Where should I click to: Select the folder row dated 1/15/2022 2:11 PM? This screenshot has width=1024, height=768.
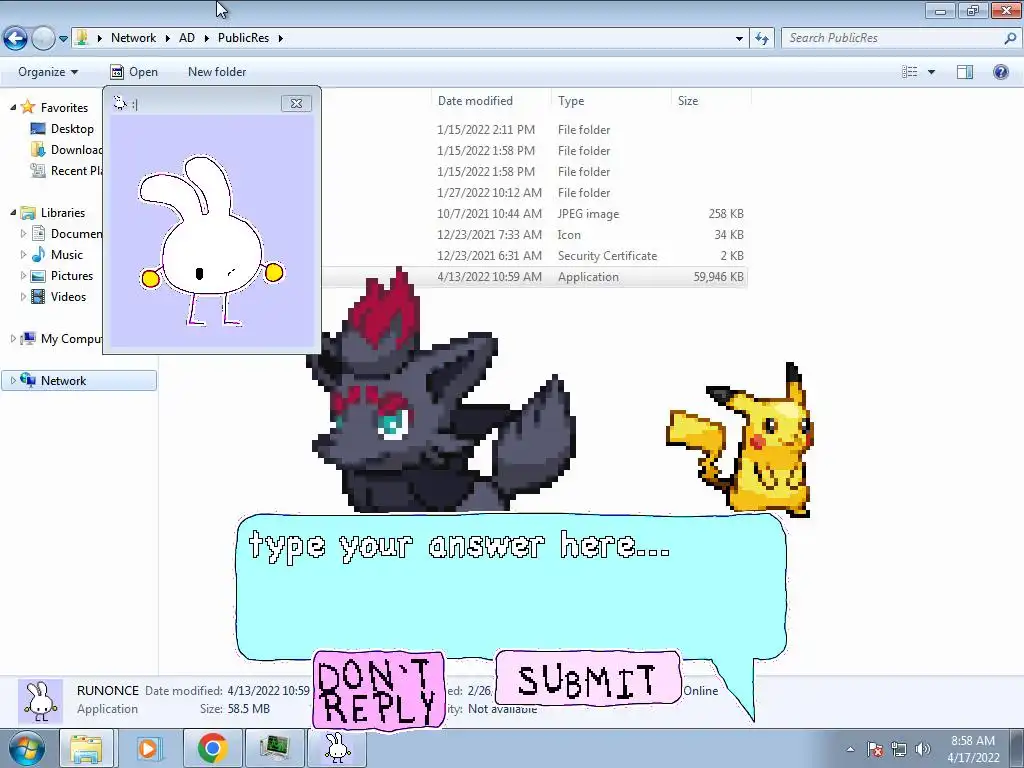pos(536,129)
